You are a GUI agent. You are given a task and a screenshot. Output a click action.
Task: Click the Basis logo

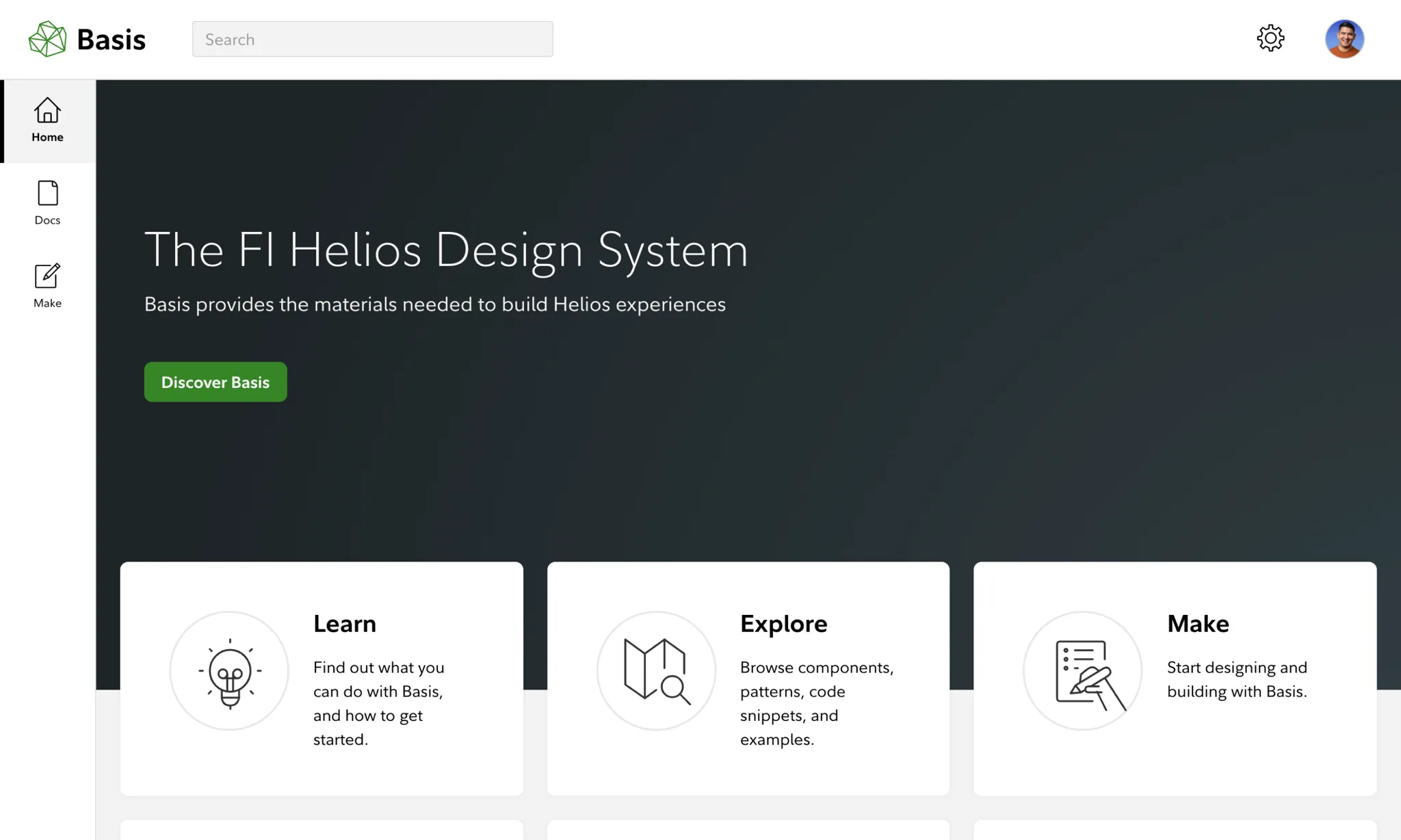click(86, 39)
